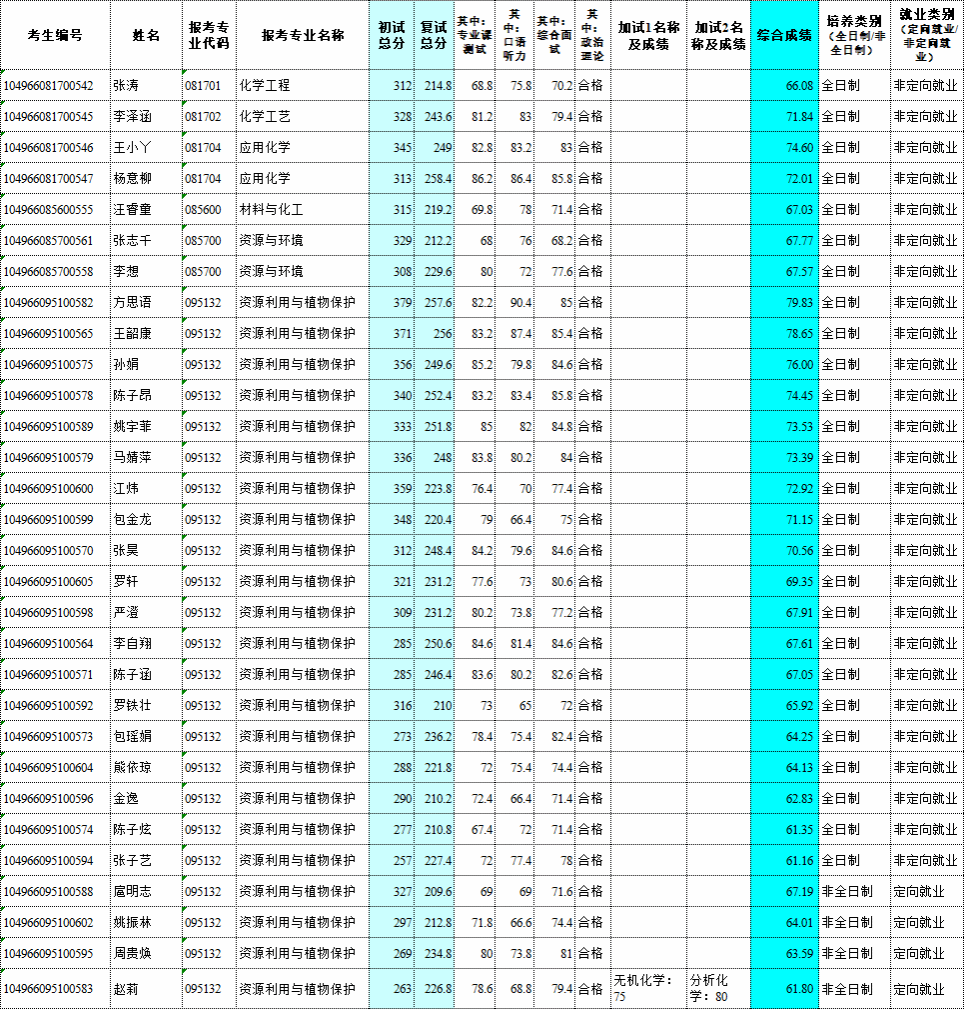Select the 就业类别 column header
The width and height of the screenshot is (964, 1009).
[926, 35]
